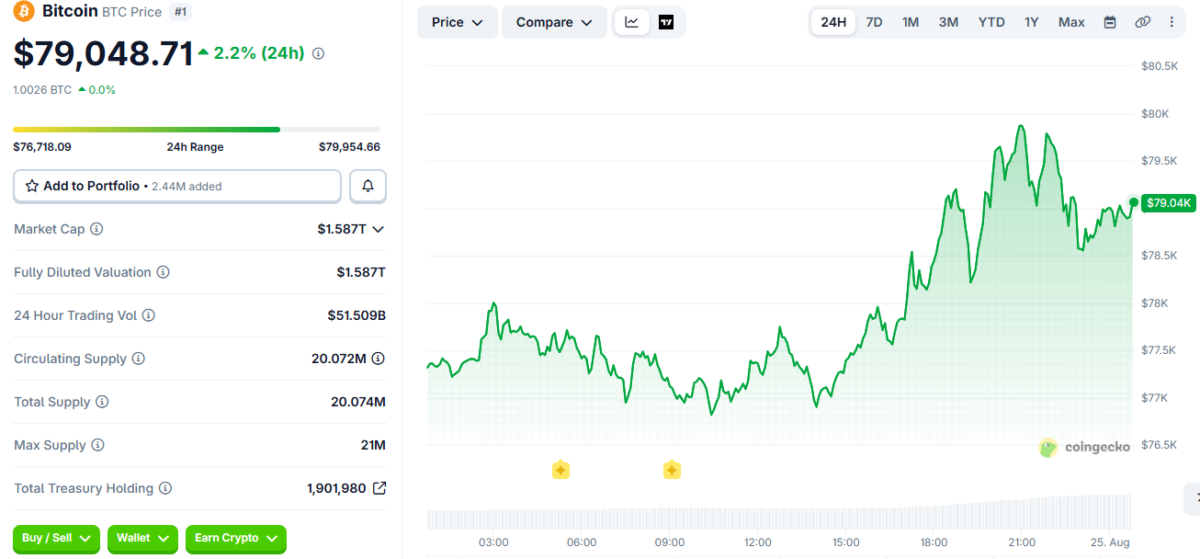
Task: Select the 3M time range
Action: (948, 22)
